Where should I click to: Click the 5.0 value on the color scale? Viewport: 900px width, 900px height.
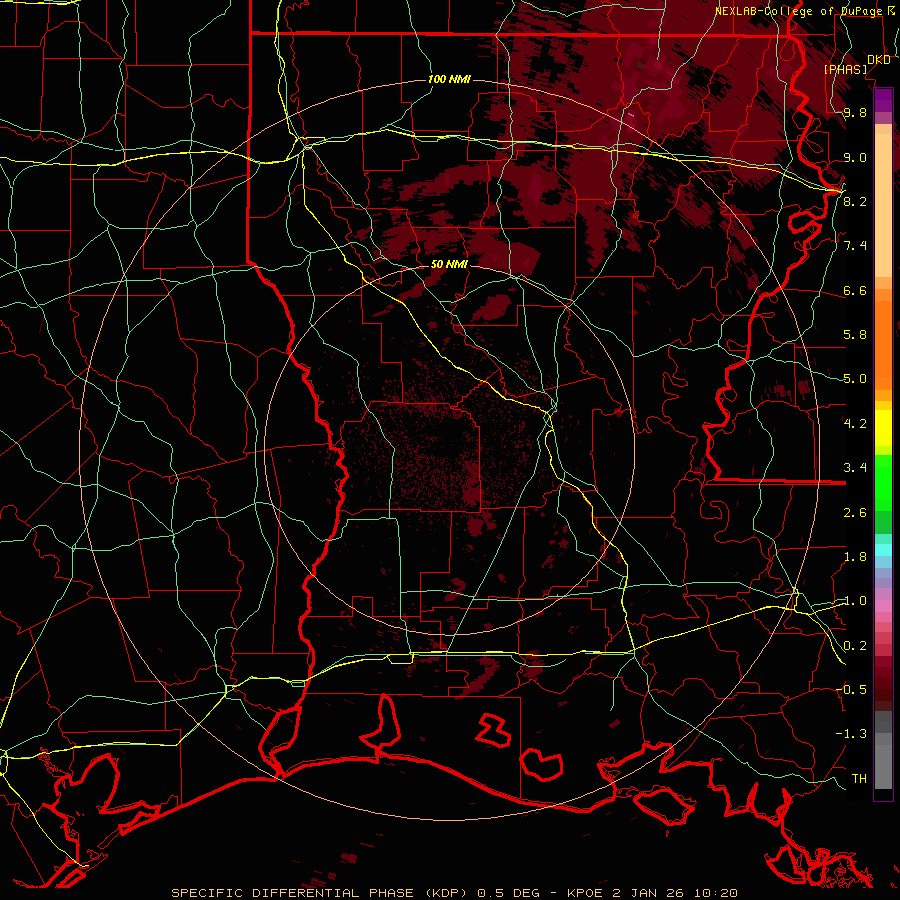click(855, 379)
